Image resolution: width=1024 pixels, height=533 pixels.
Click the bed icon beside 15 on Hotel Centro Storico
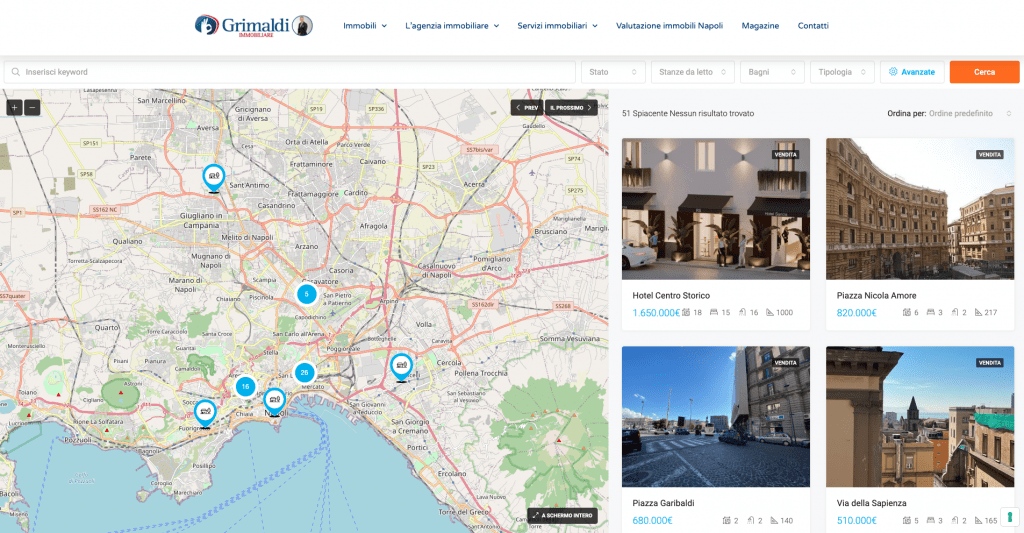tap(714, 313)
